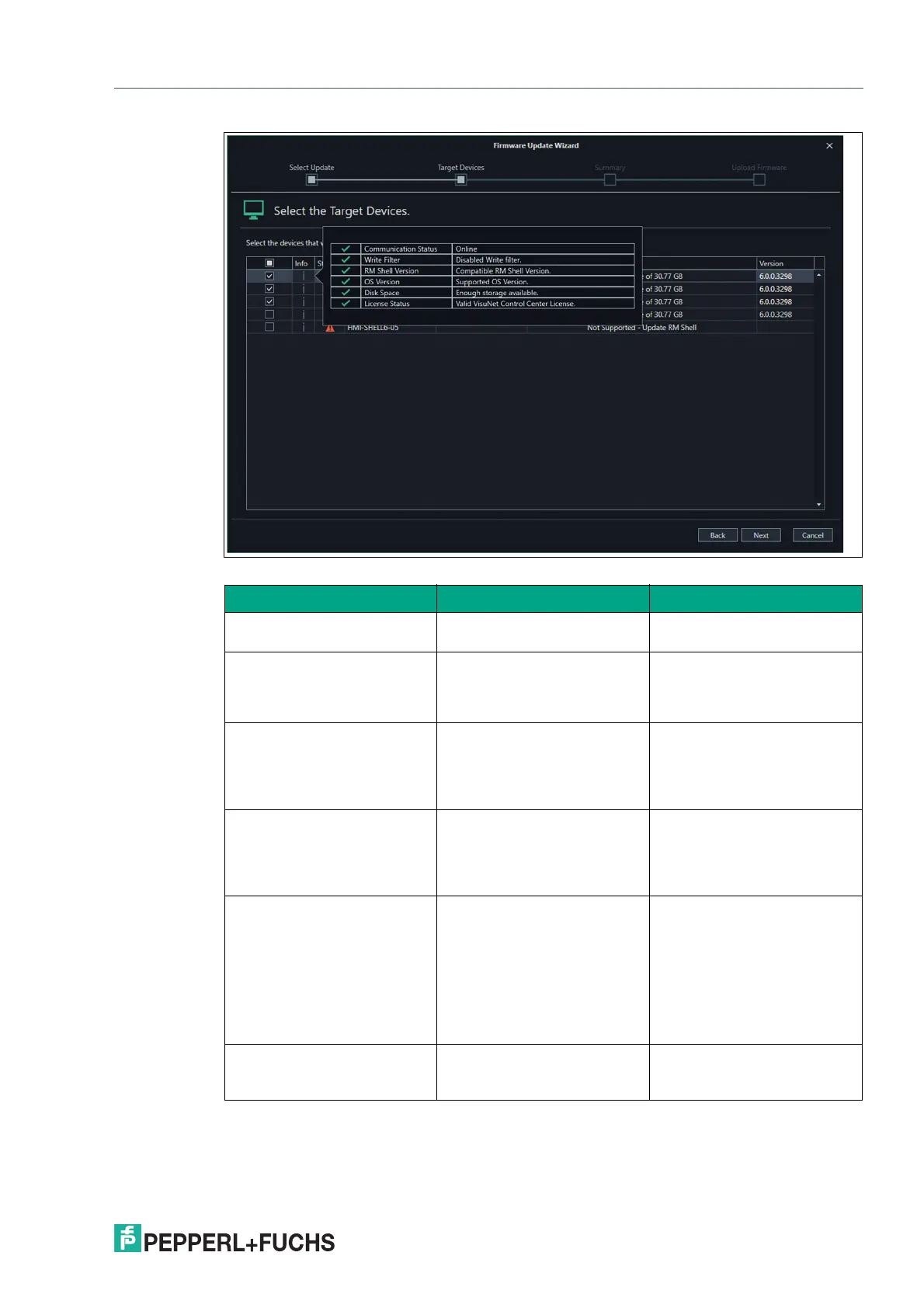Tick the unchecked box in the 30.77 GB row
Screen dimensions: 924x1308
[269, 315]
